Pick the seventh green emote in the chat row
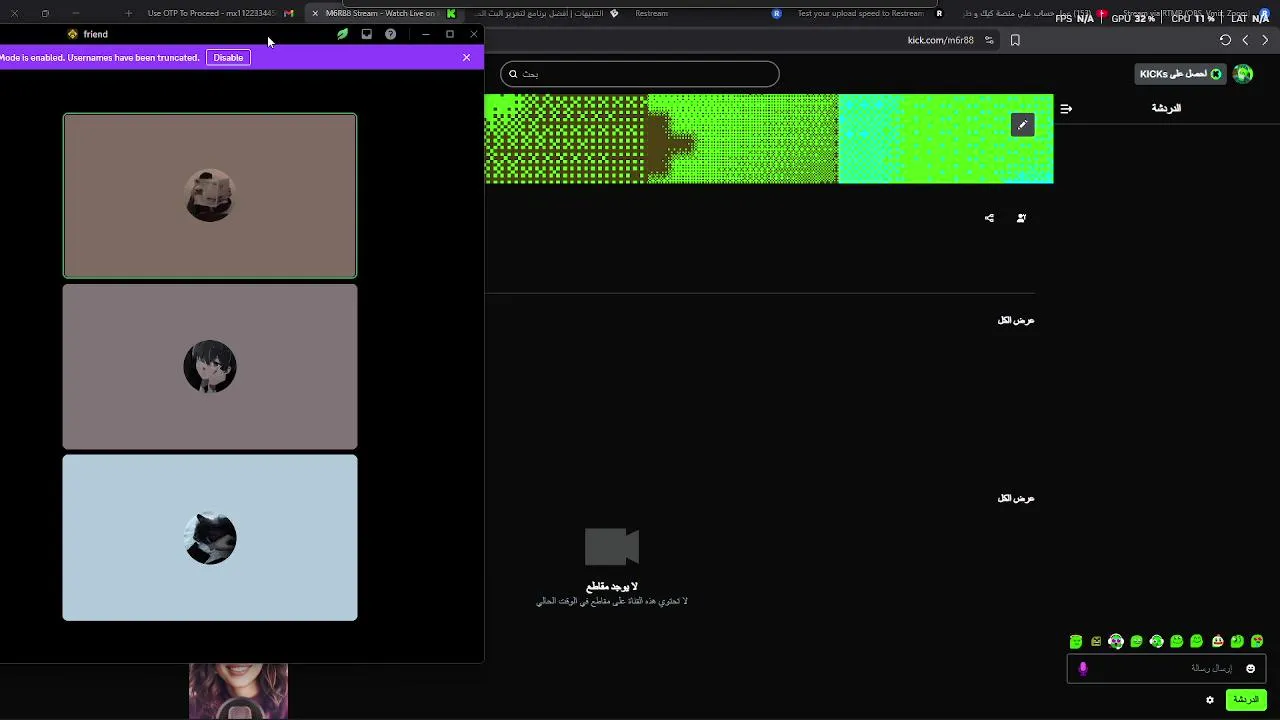Image resolution: width=1280 pixels, height=720 pixels. click(x=1197, y=642)
